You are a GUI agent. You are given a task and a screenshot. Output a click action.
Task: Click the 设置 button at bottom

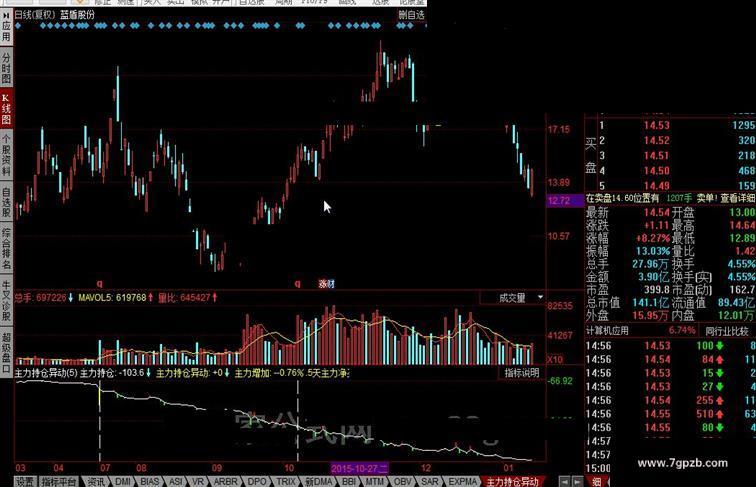tap(25, 481)
